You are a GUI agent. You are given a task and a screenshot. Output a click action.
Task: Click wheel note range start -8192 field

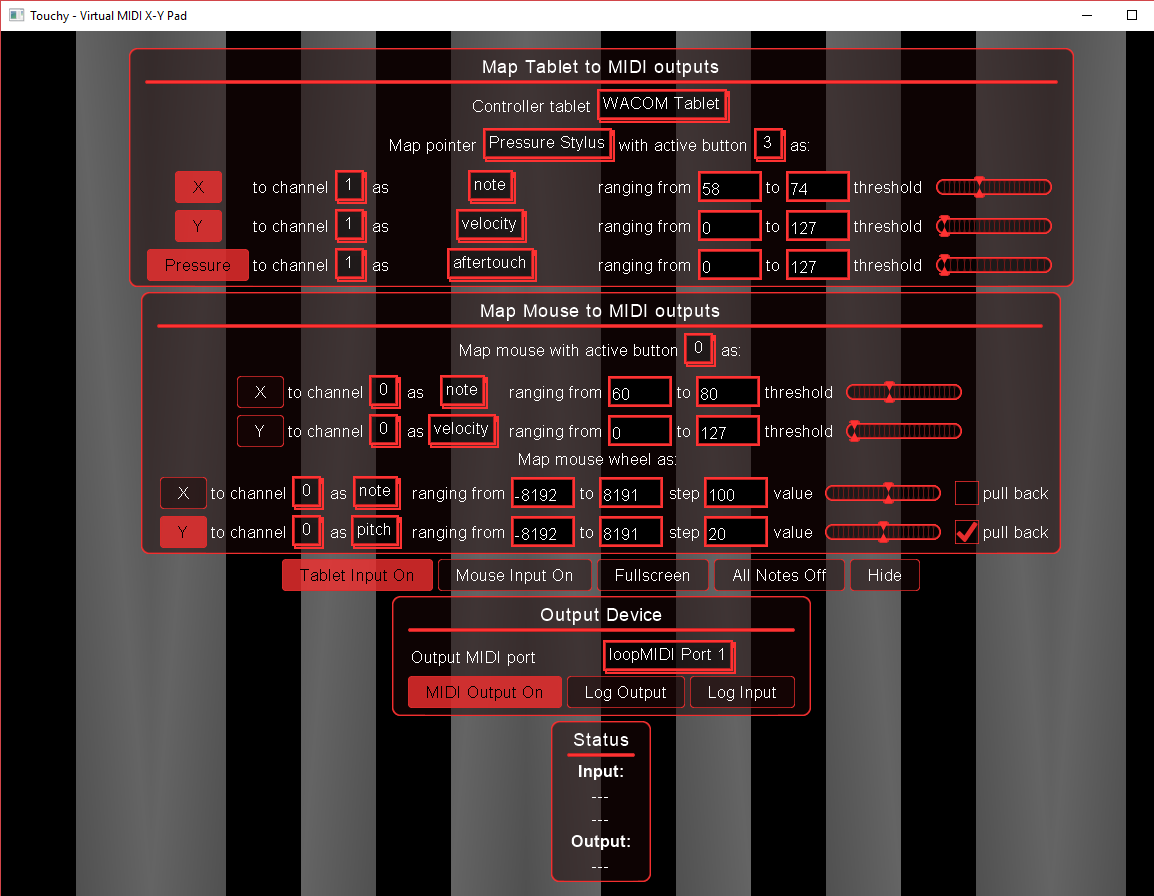[x=543, y=493]
